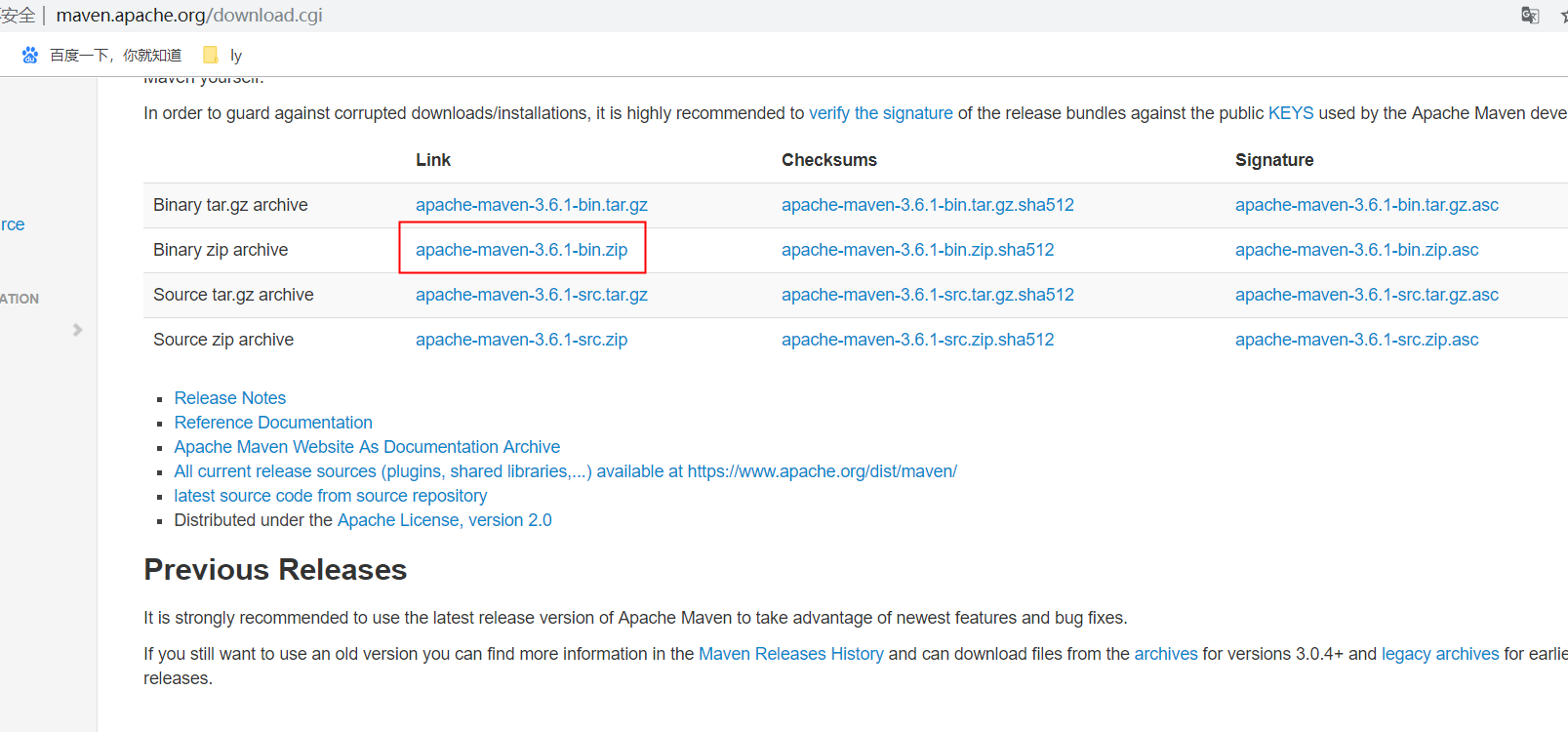
Task: Open the Release Notes link
Action: click(229, 398)
